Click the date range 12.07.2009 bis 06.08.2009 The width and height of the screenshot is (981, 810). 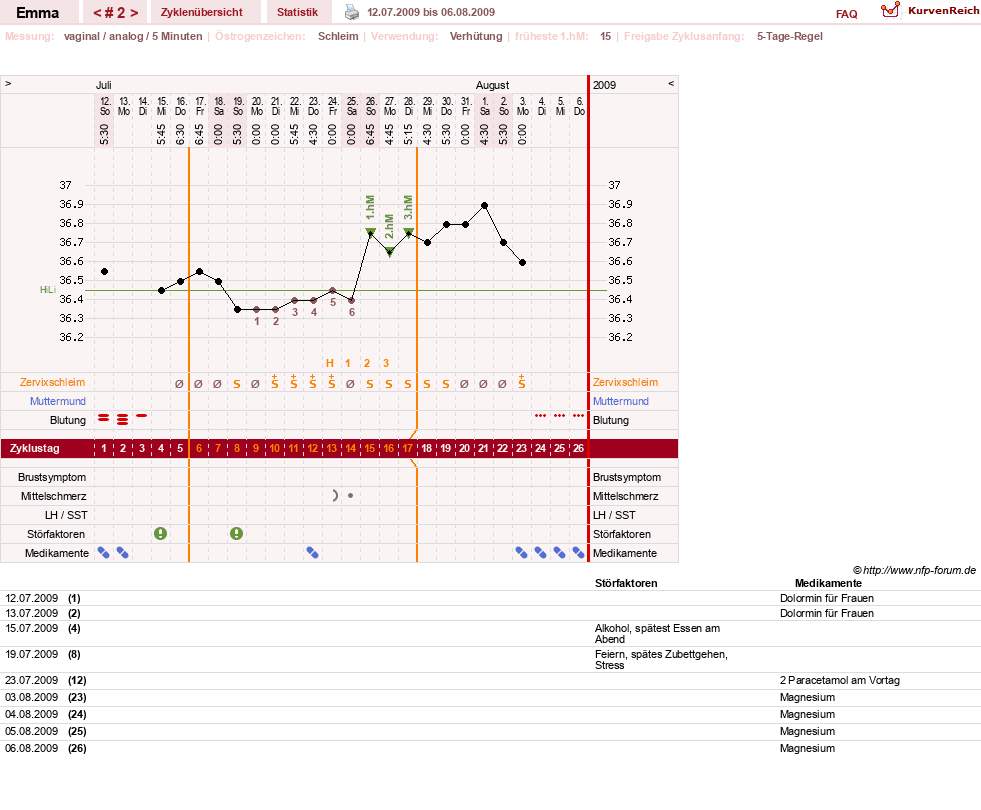[431, 13]
